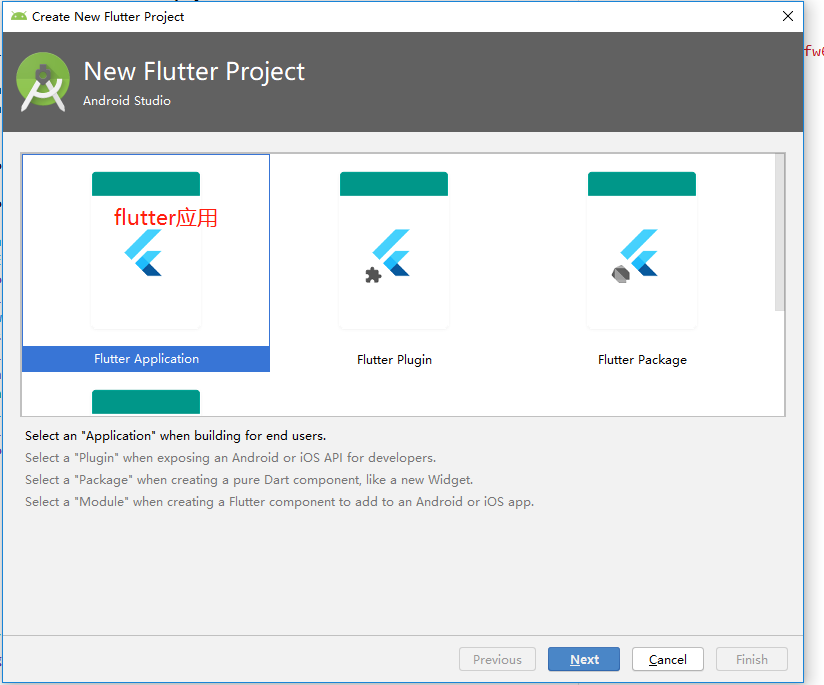Click the Cancel button
This screenshot has height=685, width=824.
click(667, 659)
